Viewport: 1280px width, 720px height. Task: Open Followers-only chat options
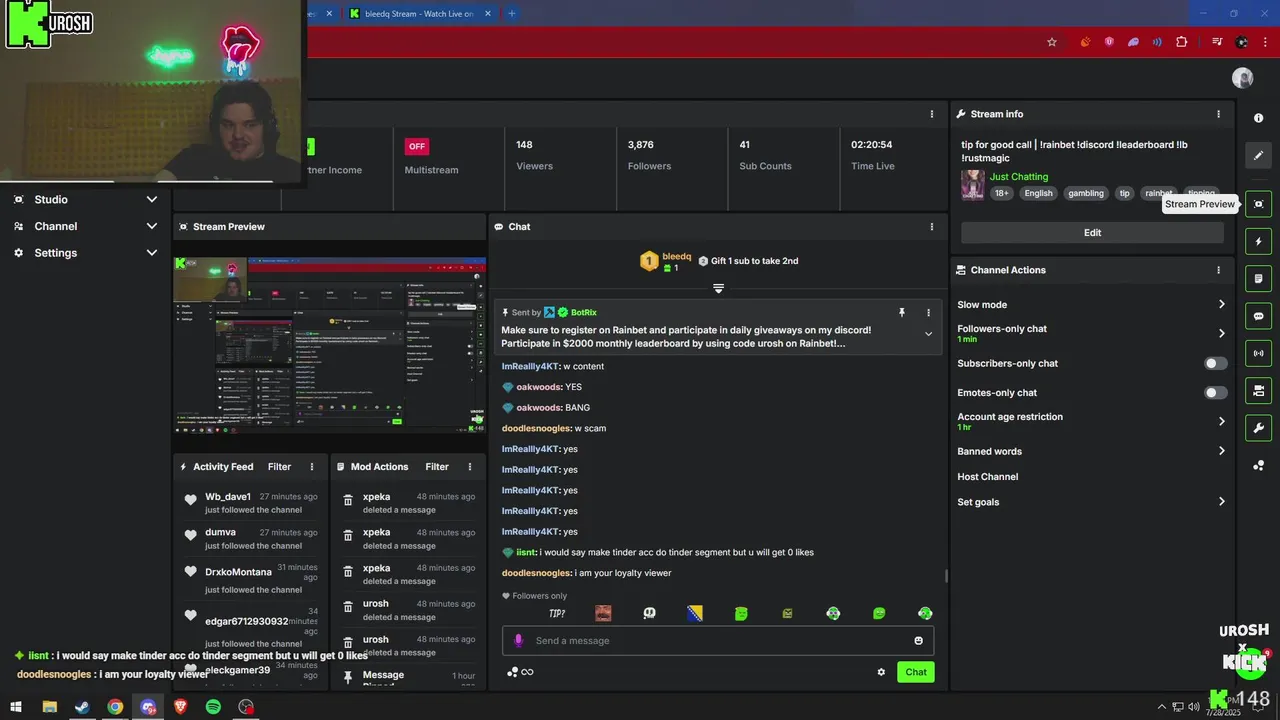coord(1092,333)
